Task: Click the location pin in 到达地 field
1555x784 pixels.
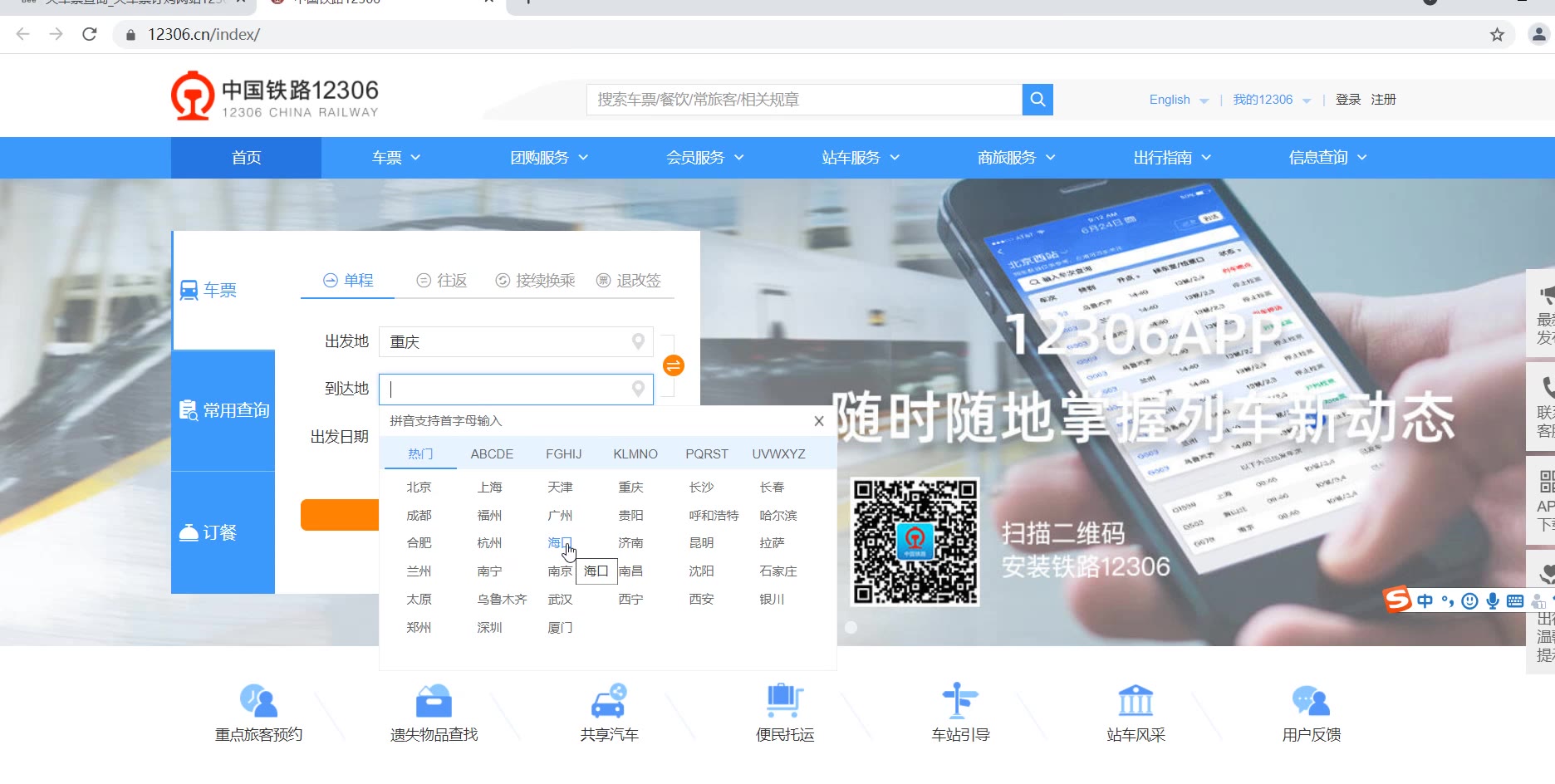Action: click(x=638, y=389)
